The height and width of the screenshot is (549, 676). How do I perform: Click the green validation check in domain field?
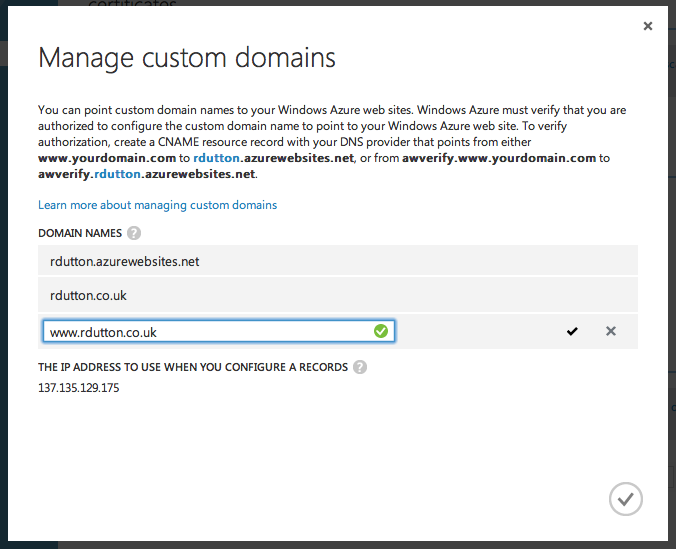pyautogui.click(x=381, y=331)
